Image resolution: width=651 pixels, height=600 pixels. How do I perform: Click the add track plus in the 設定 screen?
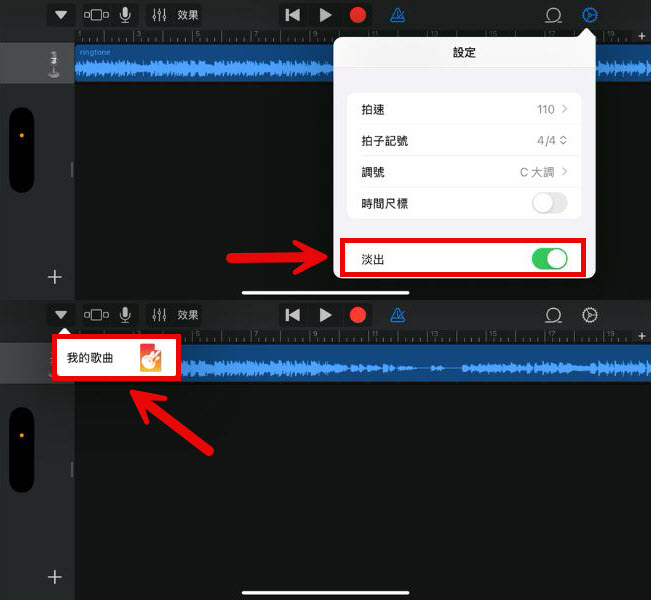tap(55, 277)
